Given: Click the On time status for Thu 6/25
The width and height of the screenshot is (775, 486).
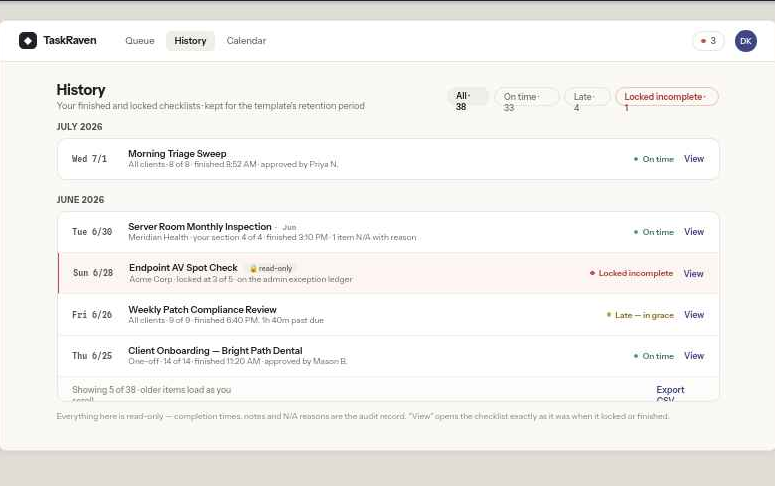Looking at the screenshot, I should click(653, 356).
